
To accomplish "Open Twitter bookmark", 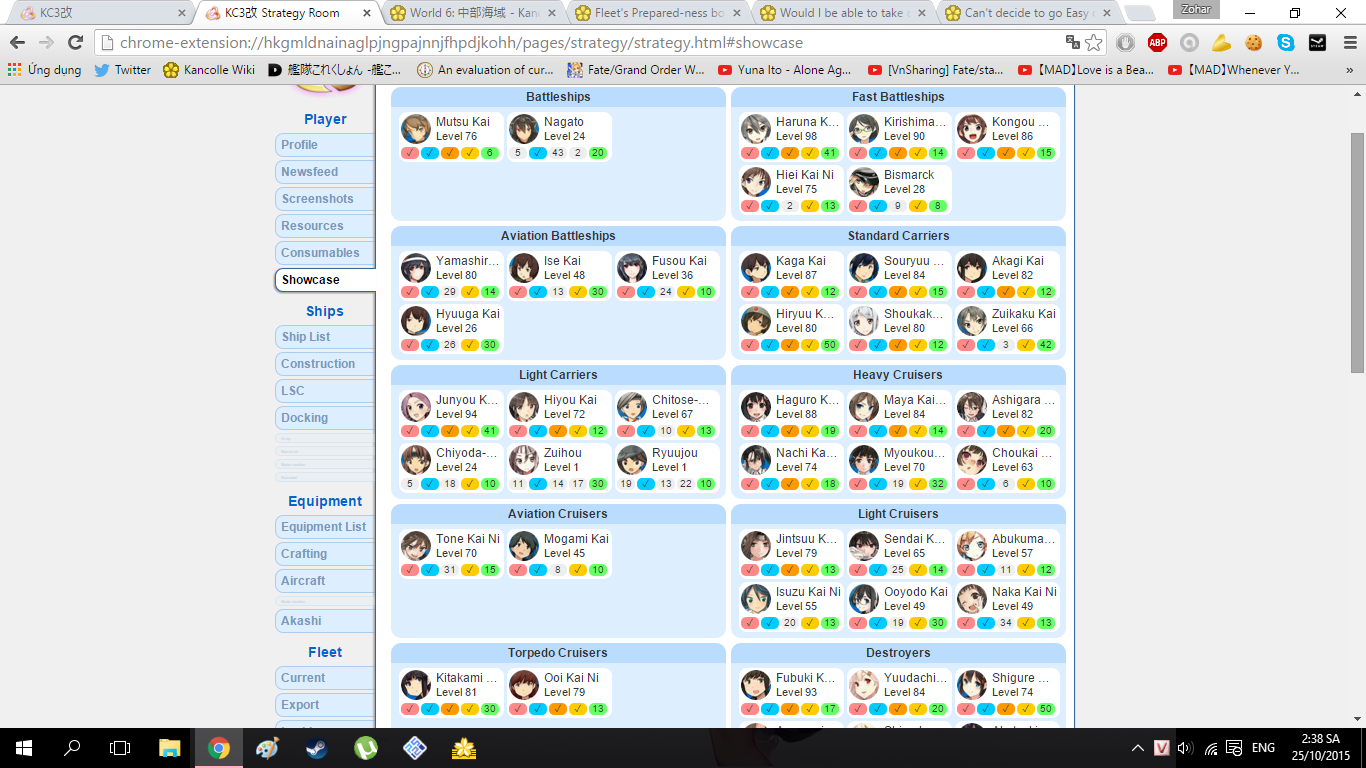I will 122,70.
